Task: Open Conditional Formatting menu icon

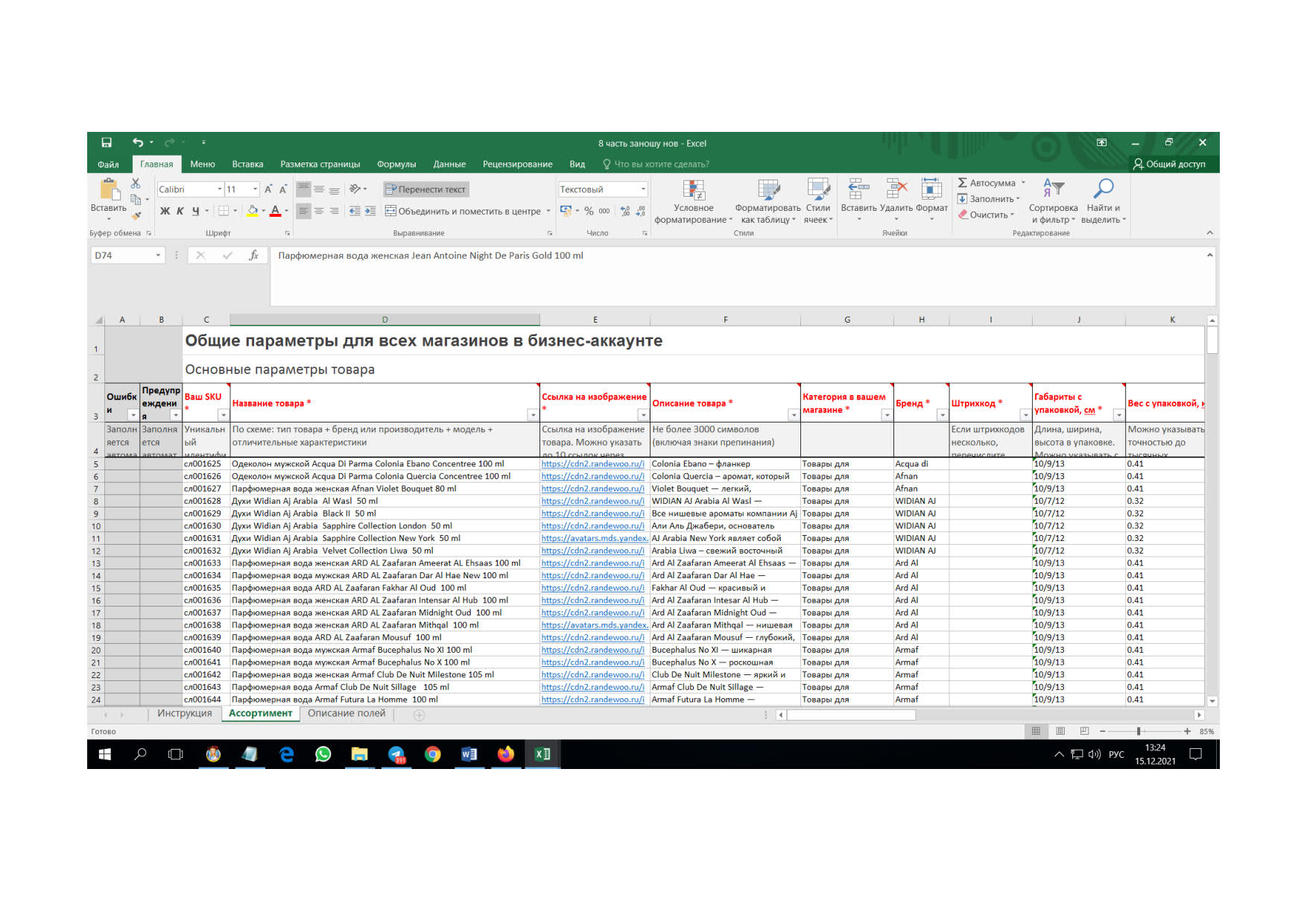Action: pos(694,190)
